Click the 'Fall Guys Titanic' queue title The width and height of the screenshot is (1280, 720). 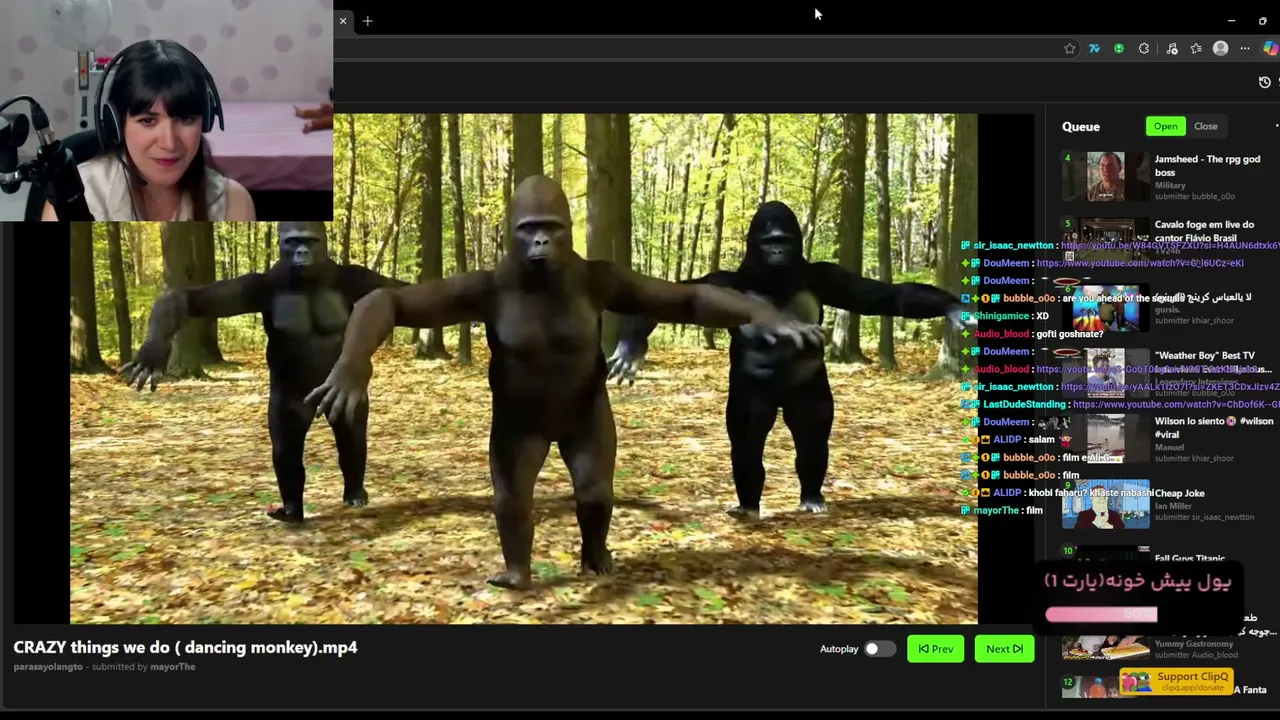click(1190, 559)
